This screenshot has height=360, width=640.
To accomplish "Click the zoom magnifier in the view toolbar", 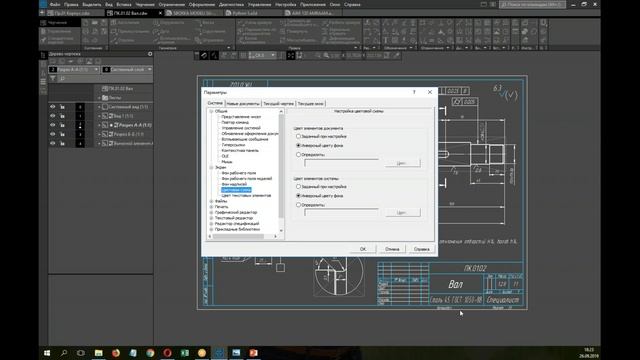I will [326, 56].
